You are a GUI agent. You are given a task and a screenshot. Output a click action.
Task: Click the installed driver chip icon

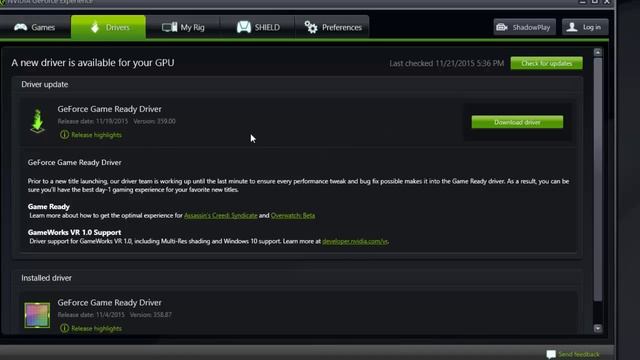coord(37,315)
